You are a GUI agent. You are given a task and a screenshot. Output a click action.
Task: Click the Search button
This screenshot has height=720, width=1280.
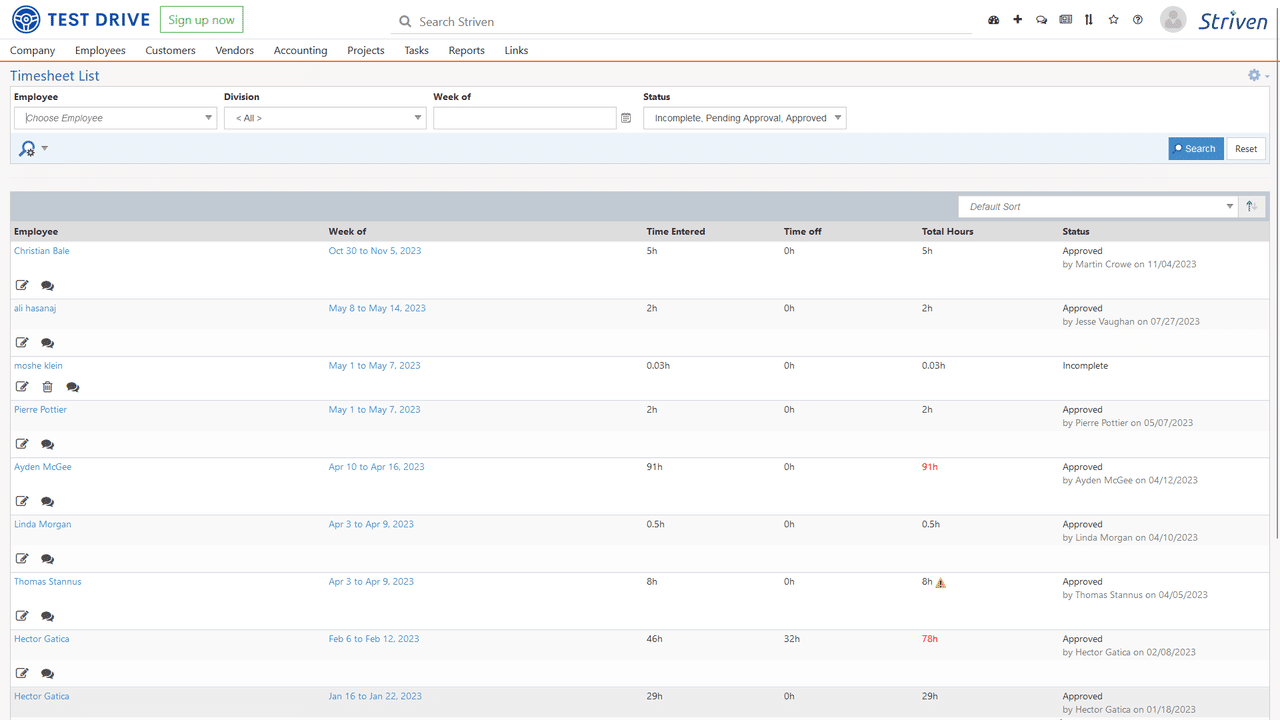pos(1195,148)
